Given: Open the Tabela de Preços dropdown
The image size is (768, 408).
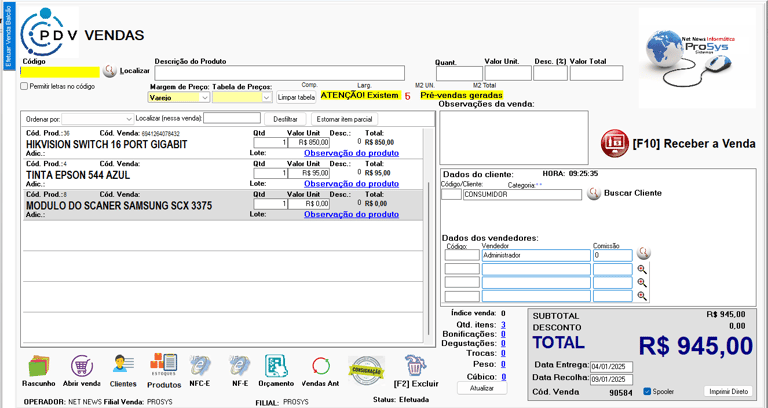Looking at the screenshot, I should 267,98.
